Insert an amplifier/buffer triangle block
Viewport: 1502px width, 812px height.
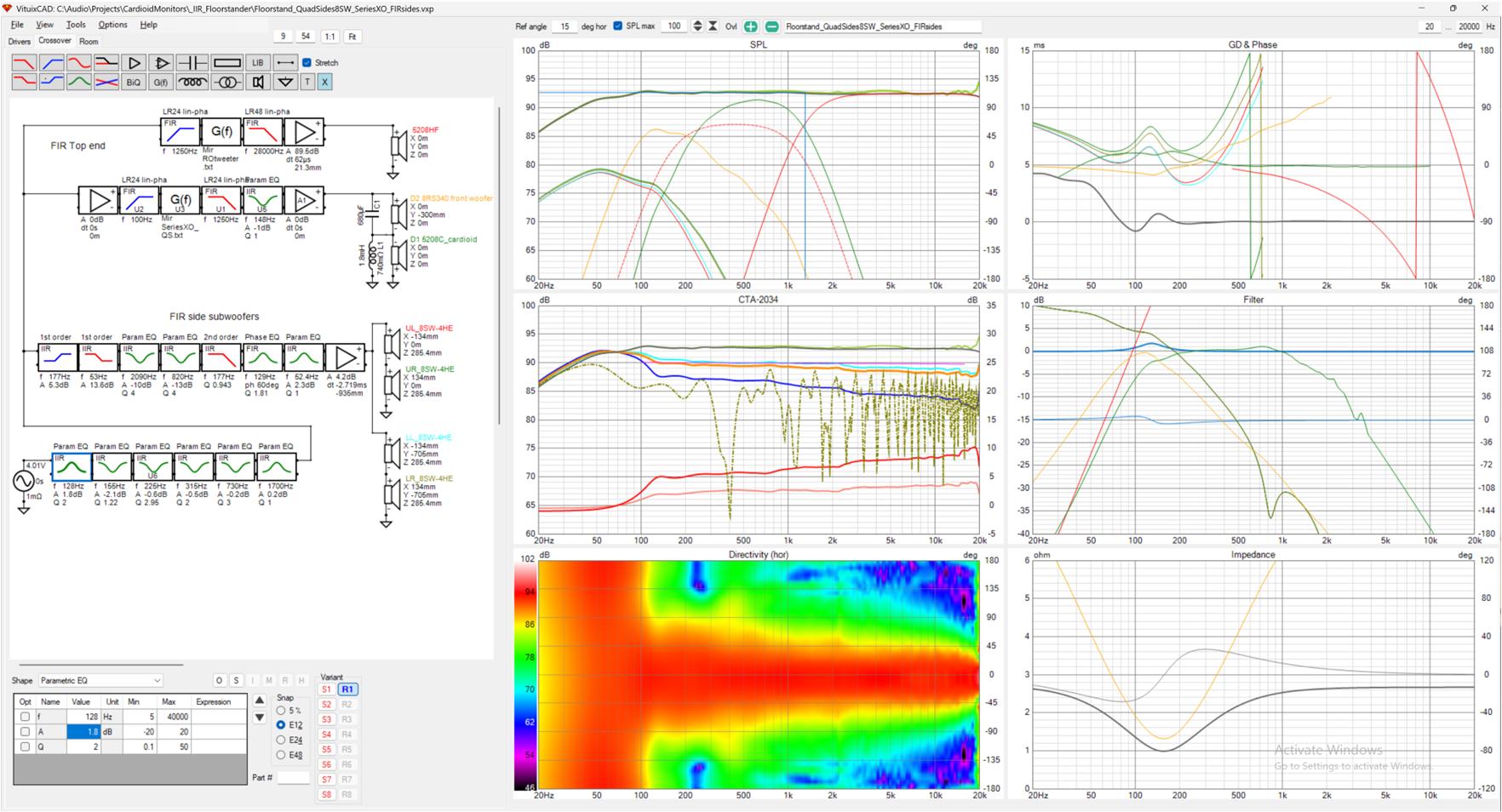click(x=134, y=63)
